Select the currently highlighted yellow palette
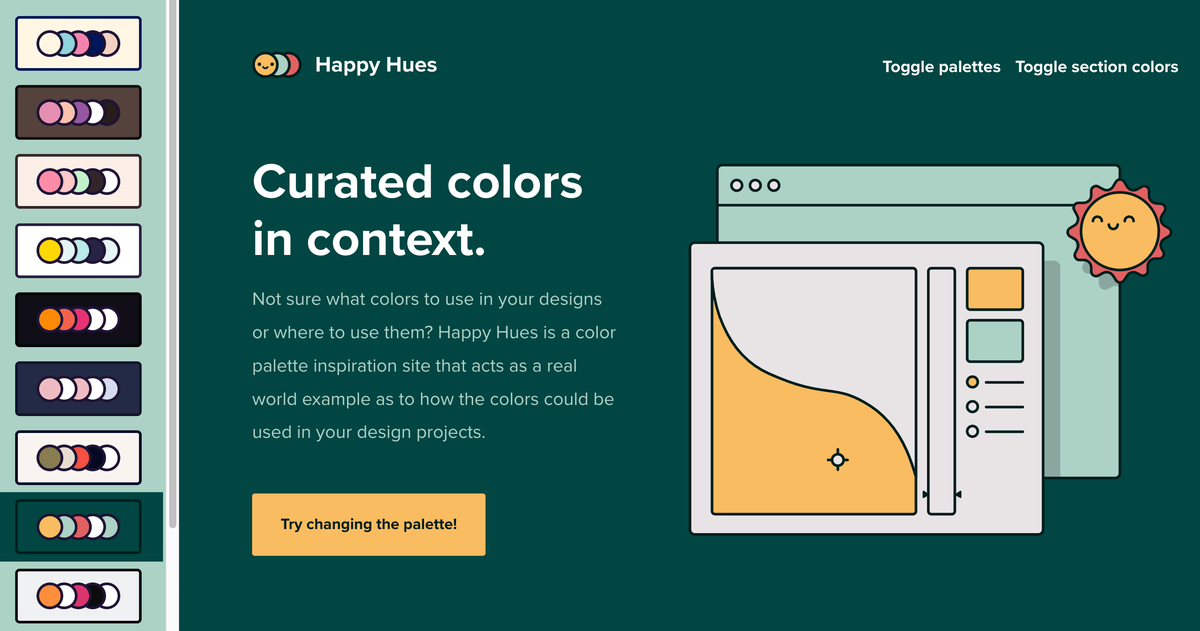The width and height of the screenshot is (1200, 631). [x=78, y=525]
